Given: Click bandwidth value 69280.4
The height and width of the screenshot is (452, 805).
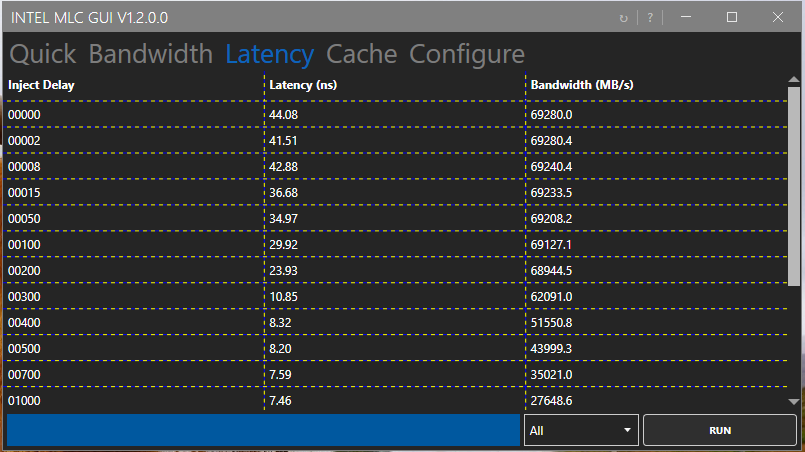Looking at the screenshot, I should pos(551,141).
